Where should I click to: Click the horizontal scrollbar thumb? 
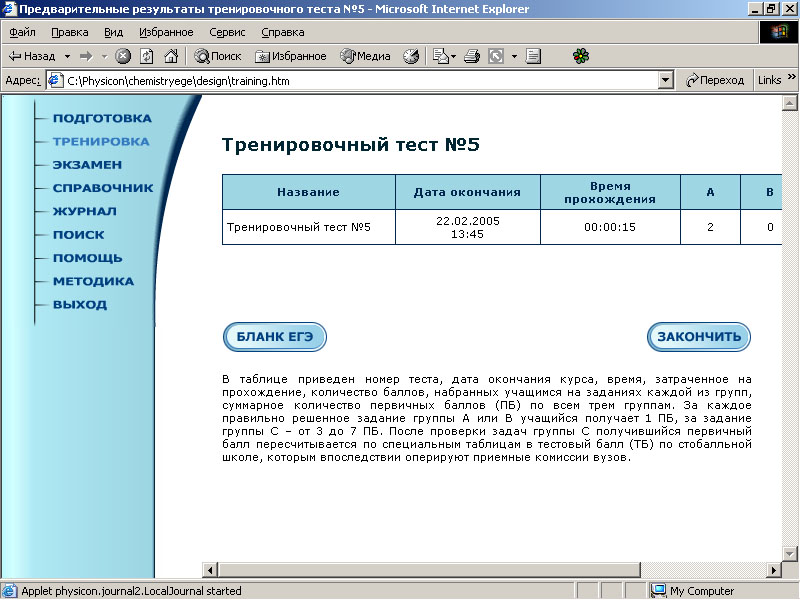tap(429, 570)
